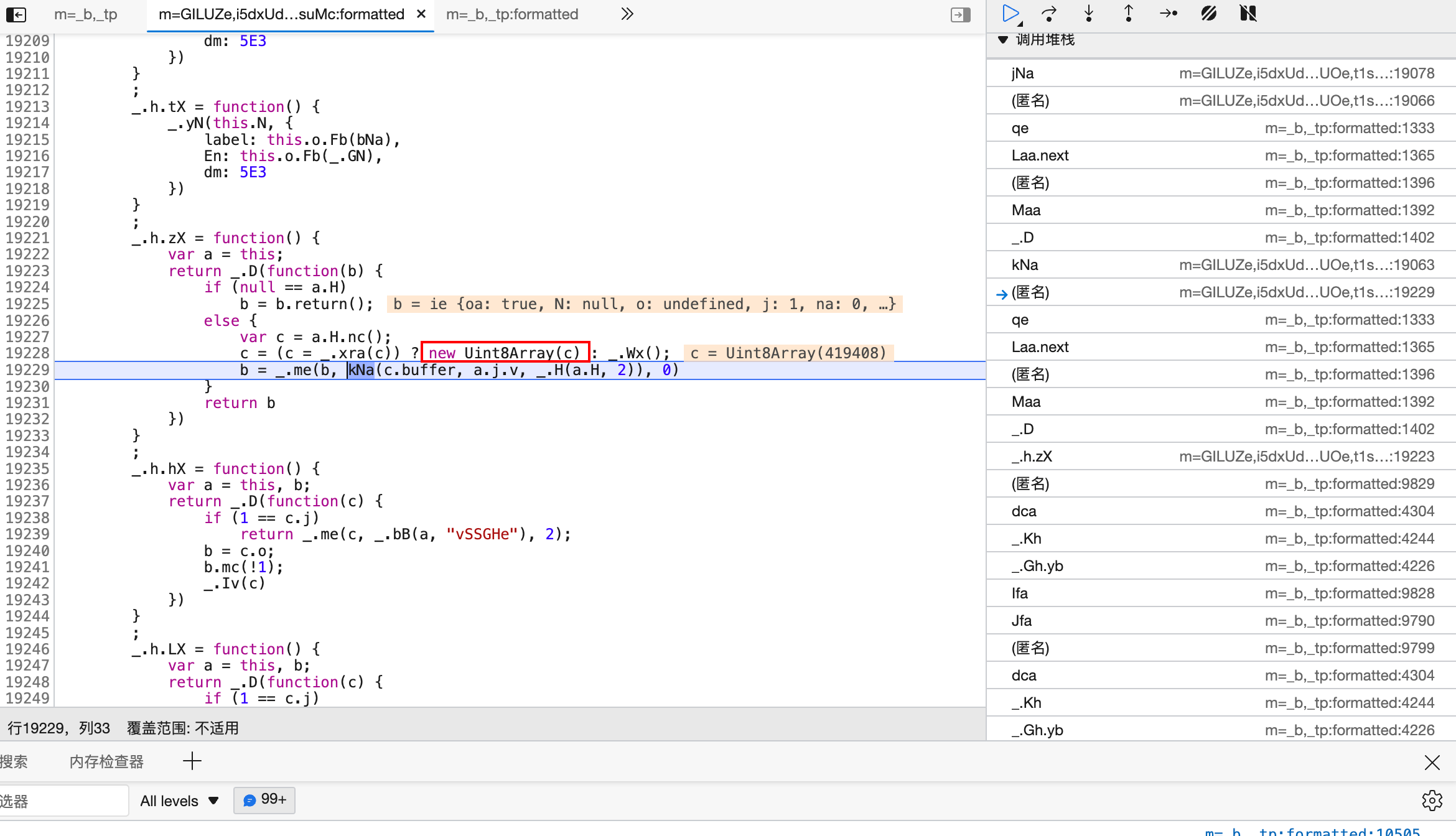
Task: Click the Step button
Action: (1169, 14)
